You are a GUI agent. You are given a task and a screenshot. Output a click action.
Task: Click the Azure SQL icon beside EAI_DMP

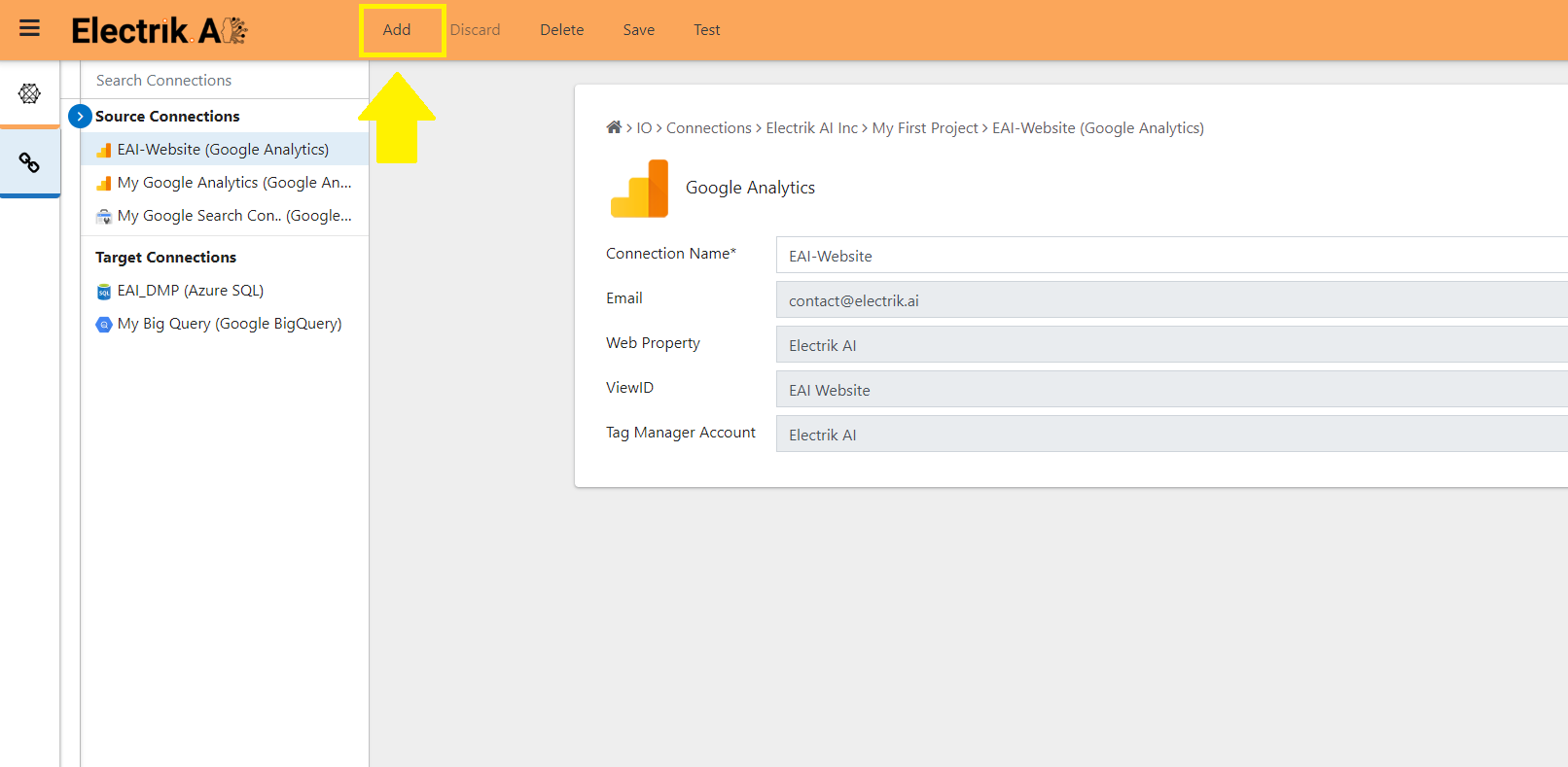pos(104,292)
